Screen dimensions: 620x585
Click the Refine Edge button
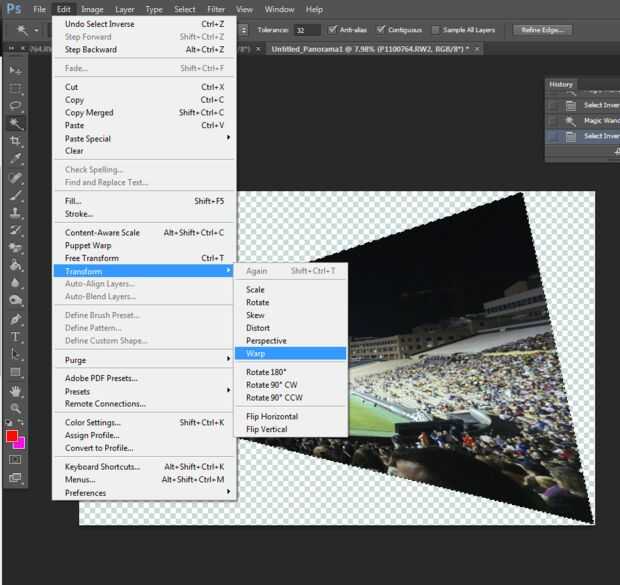click(542, 30)
